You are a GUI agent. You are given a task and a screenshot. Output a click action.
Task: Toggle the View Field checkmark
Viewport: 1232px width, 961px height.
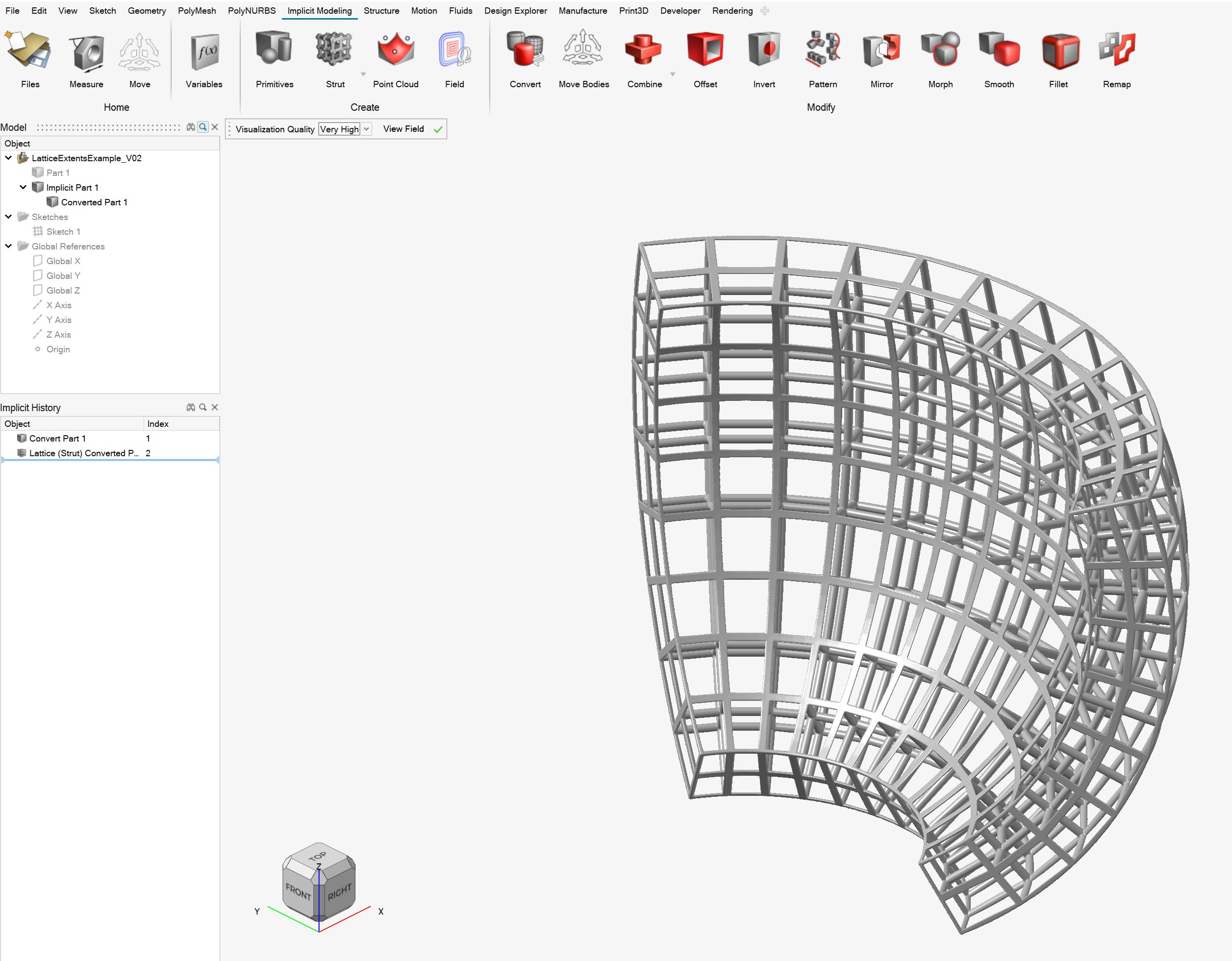click(438, 129)
